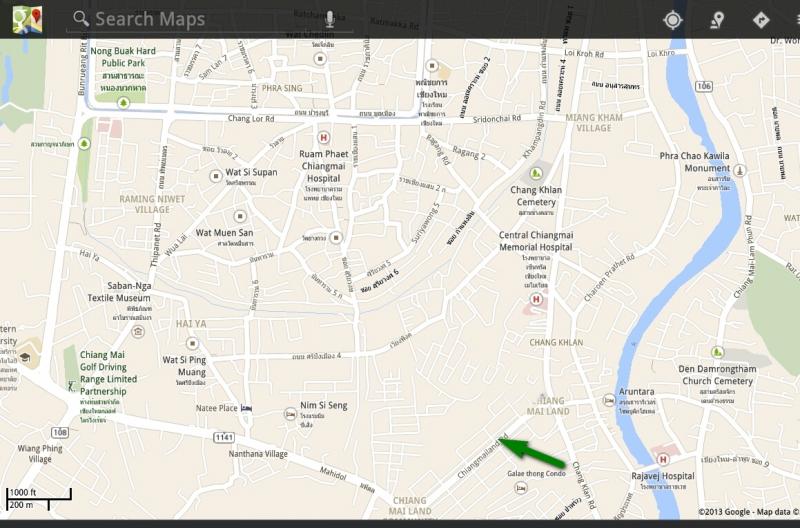Viewport: 800px width, 528px height.
Task: Click the Natee Place bed icon
Action: tap(246, 409)
